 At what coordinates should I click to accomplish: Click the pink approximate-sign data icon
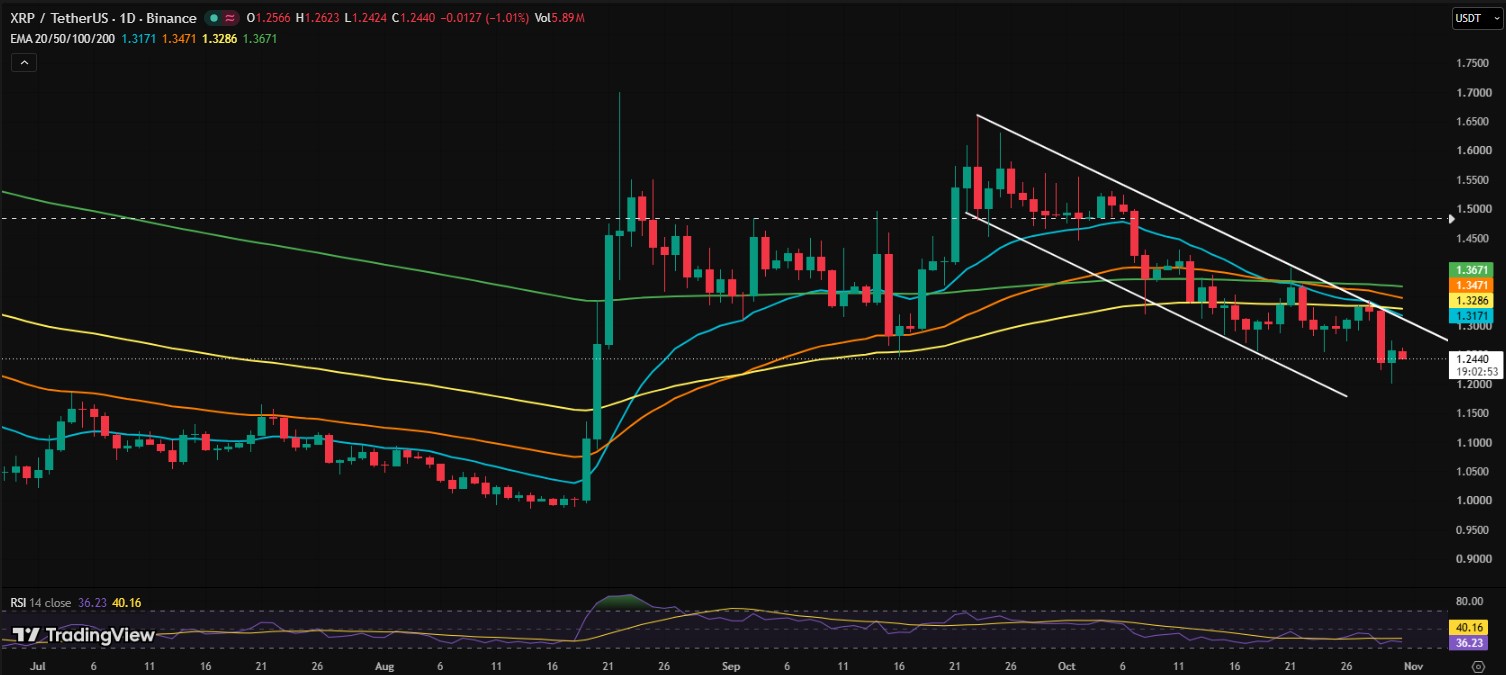231,18
